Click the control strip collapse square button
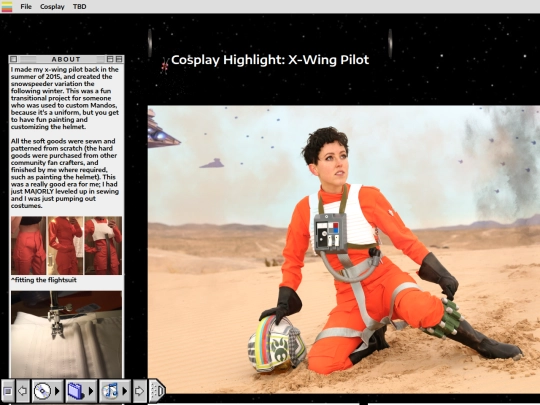The image size is (540, 405). click(8, 391)
